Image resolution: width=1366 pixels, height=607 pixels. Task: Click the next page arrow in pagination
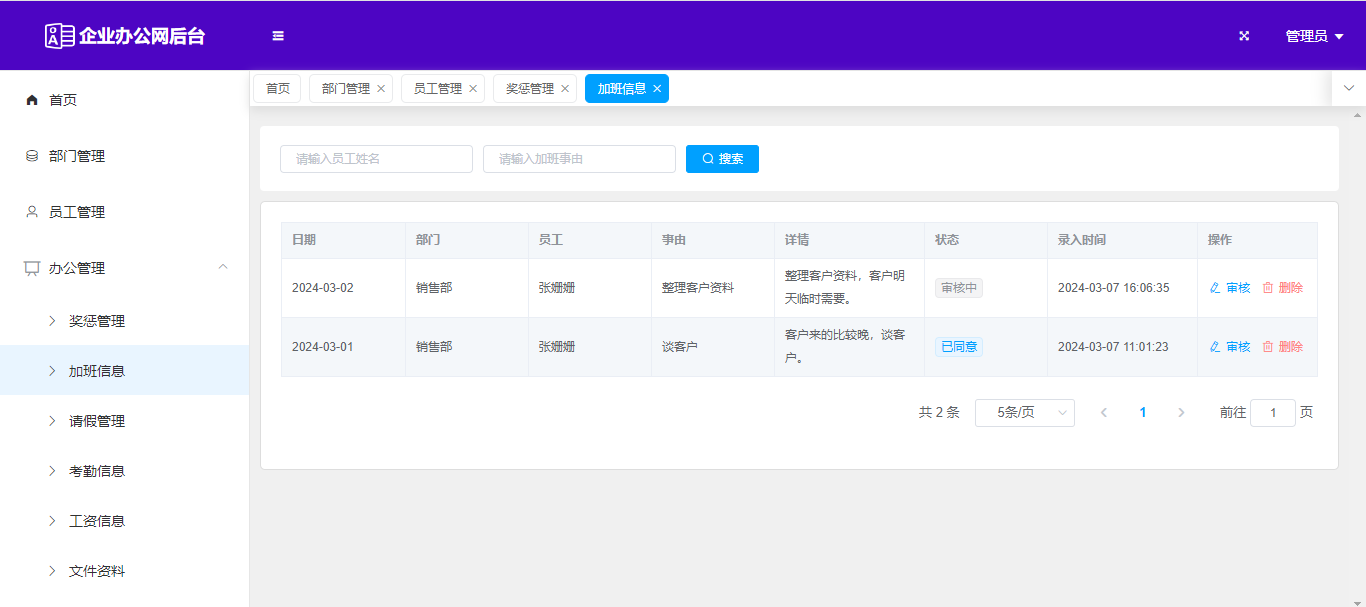click(1181, 413)
